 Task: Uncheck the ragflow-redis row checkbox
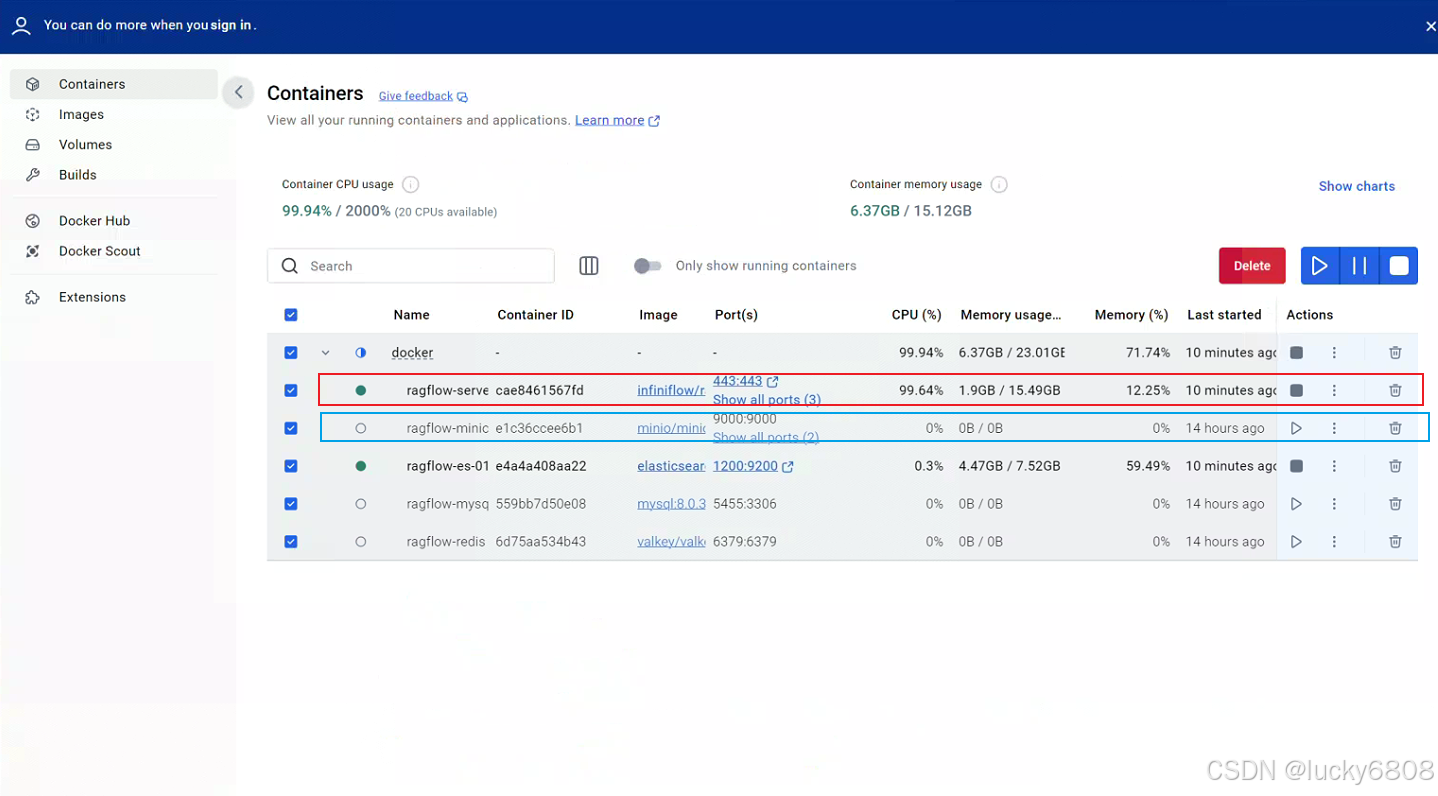[x=291, y=542]
